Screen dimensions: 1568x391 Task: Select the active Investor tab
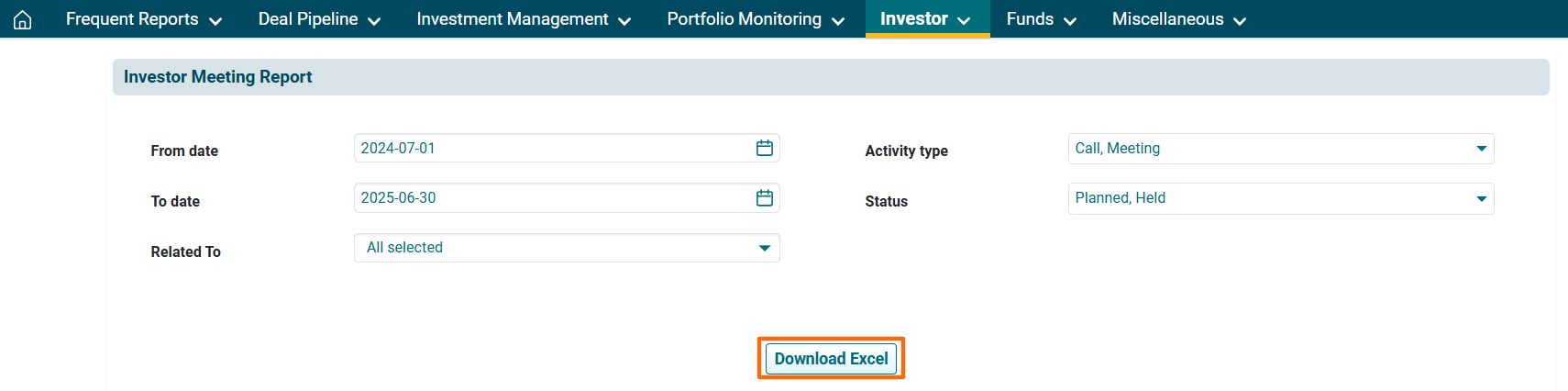(925, 19)
